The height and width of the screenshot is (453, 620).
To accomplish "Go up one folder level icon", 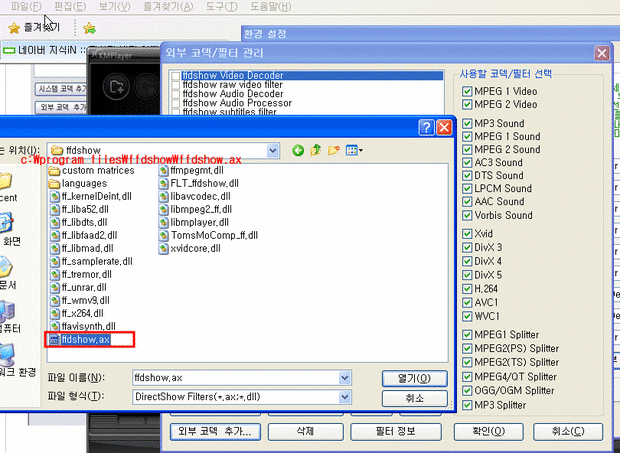I will pyautogui.click(x=316, y=150).
